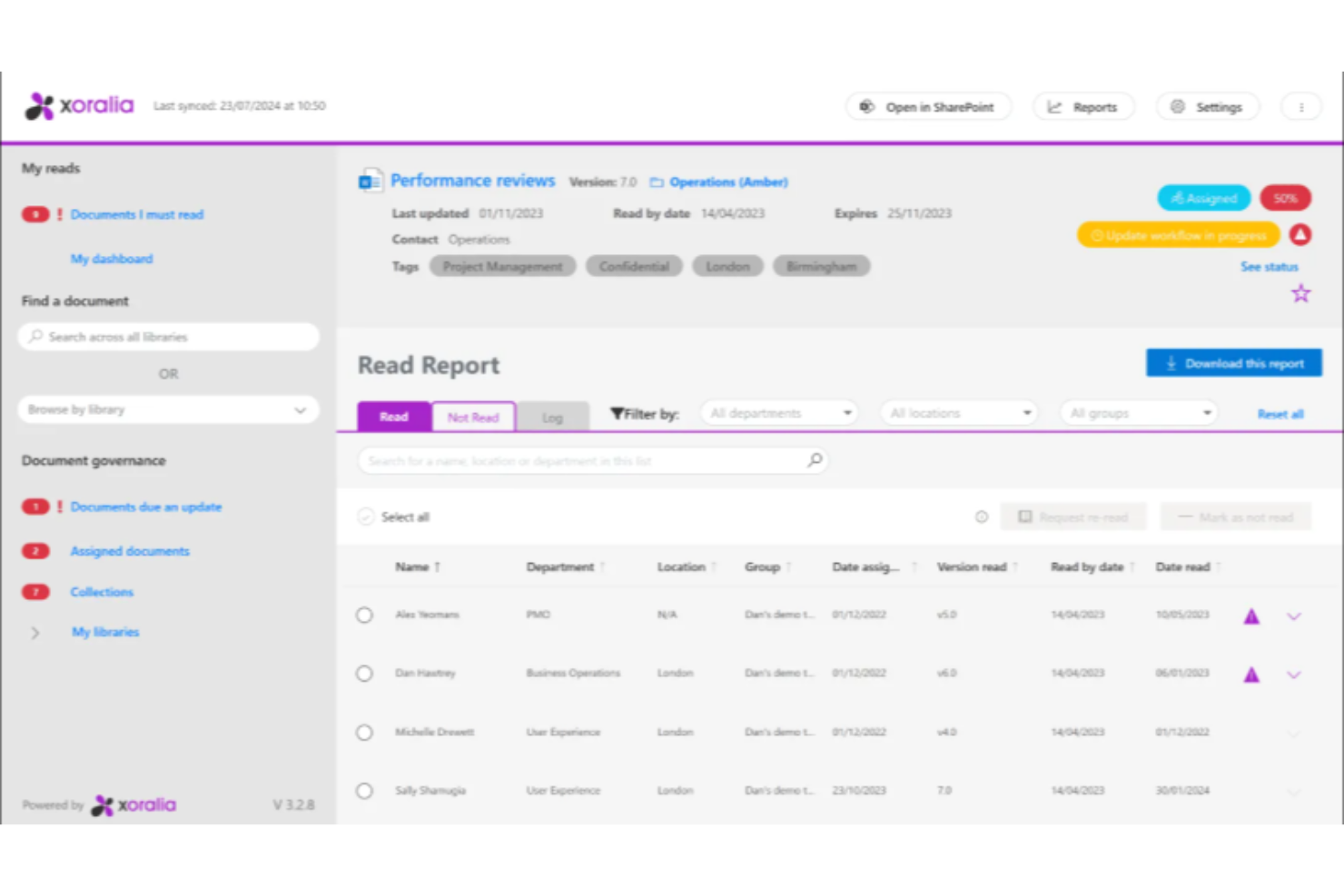Screen dimensions: 1344x896
Task: Click the folder icon before Operations (Amber)
Action: (657, 182)
